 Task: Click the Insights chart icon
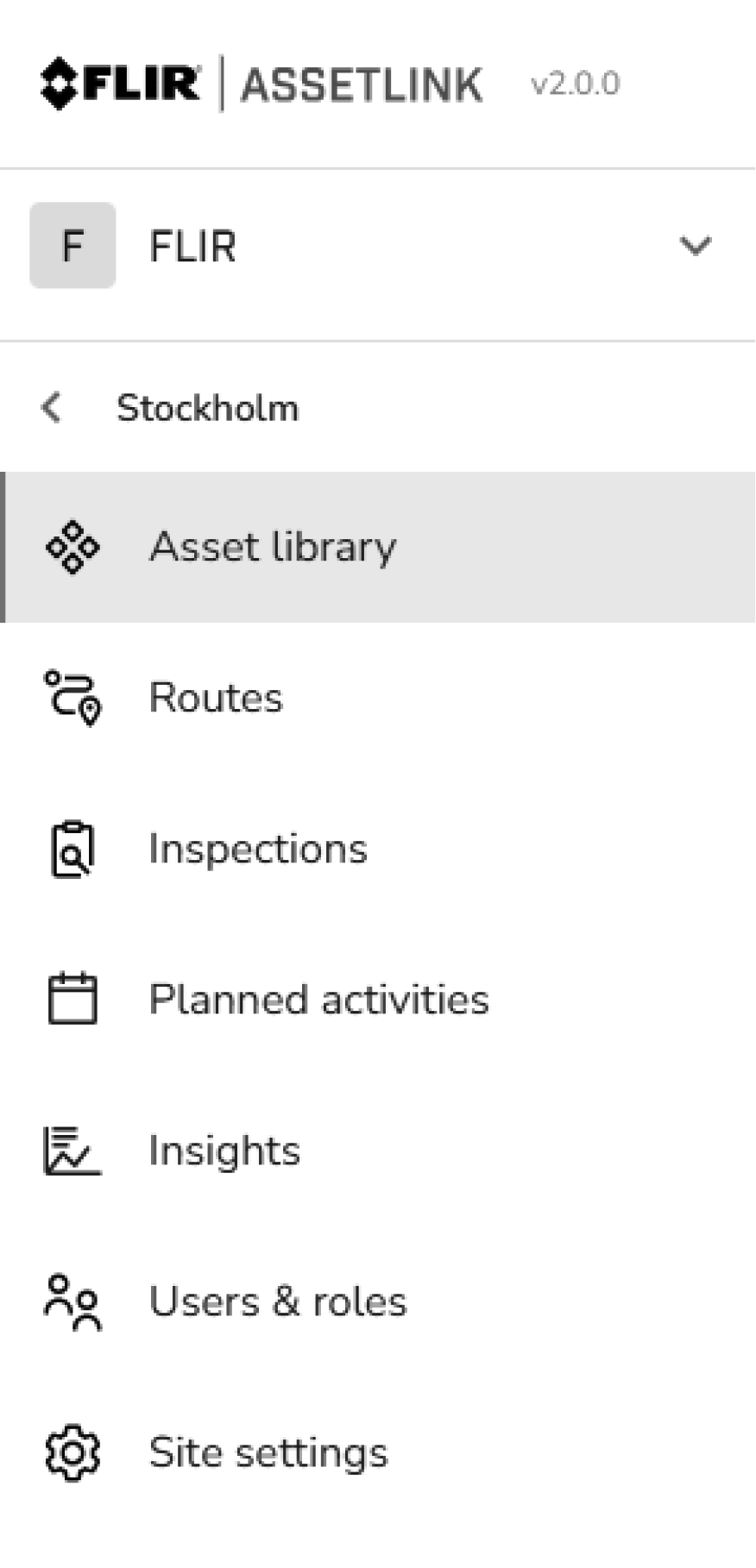pyautogui.click(x=72, y=1151)
